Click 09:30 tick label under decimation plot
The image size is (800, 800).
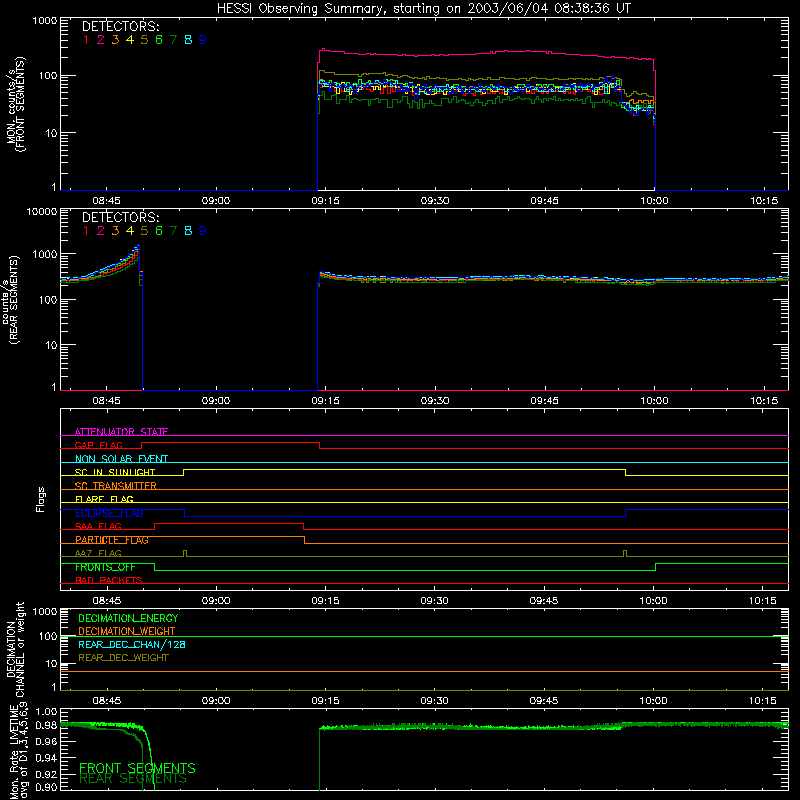(435, 701)
